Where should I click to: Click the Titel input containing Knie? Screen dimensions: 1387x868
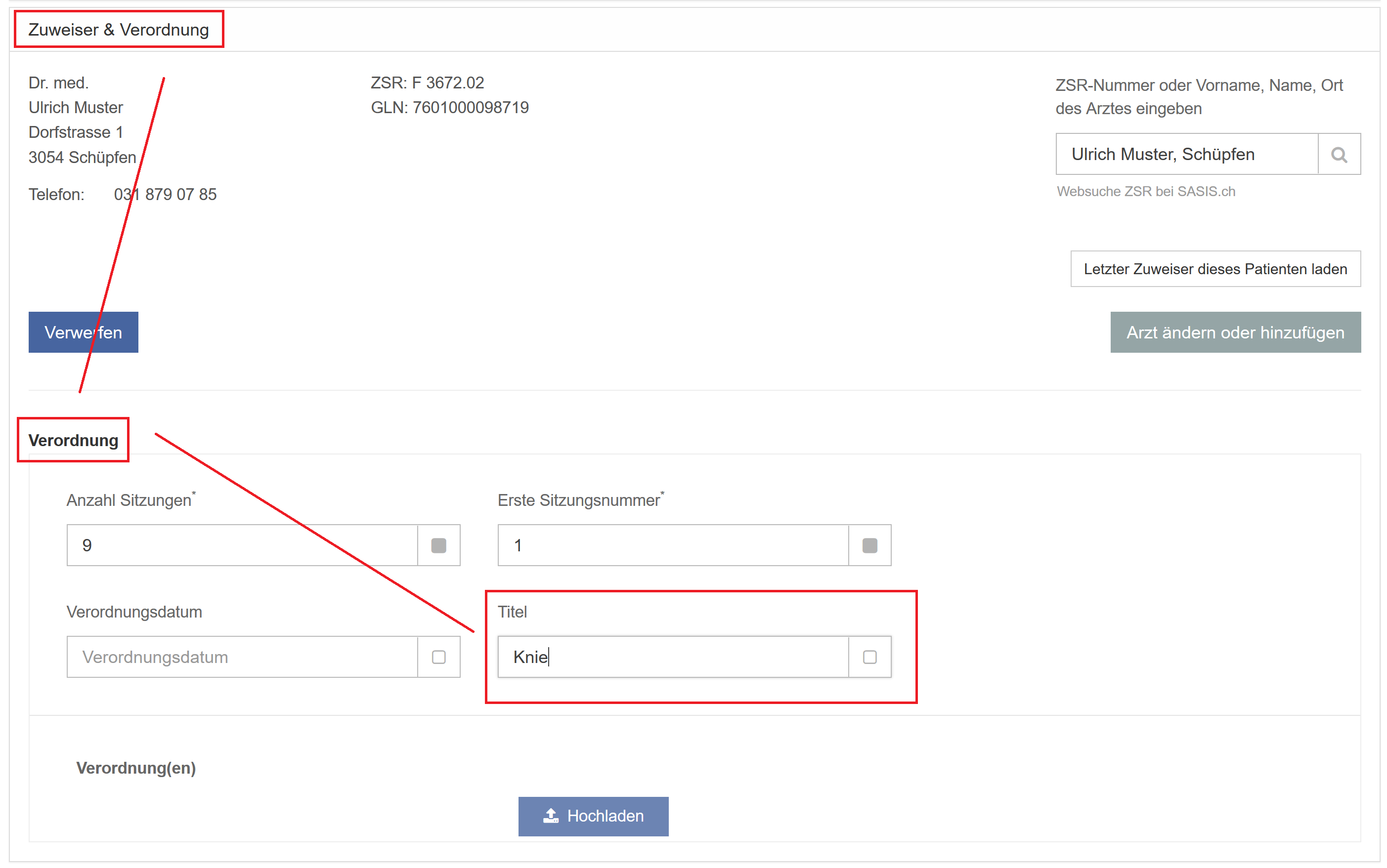point(673,656)
